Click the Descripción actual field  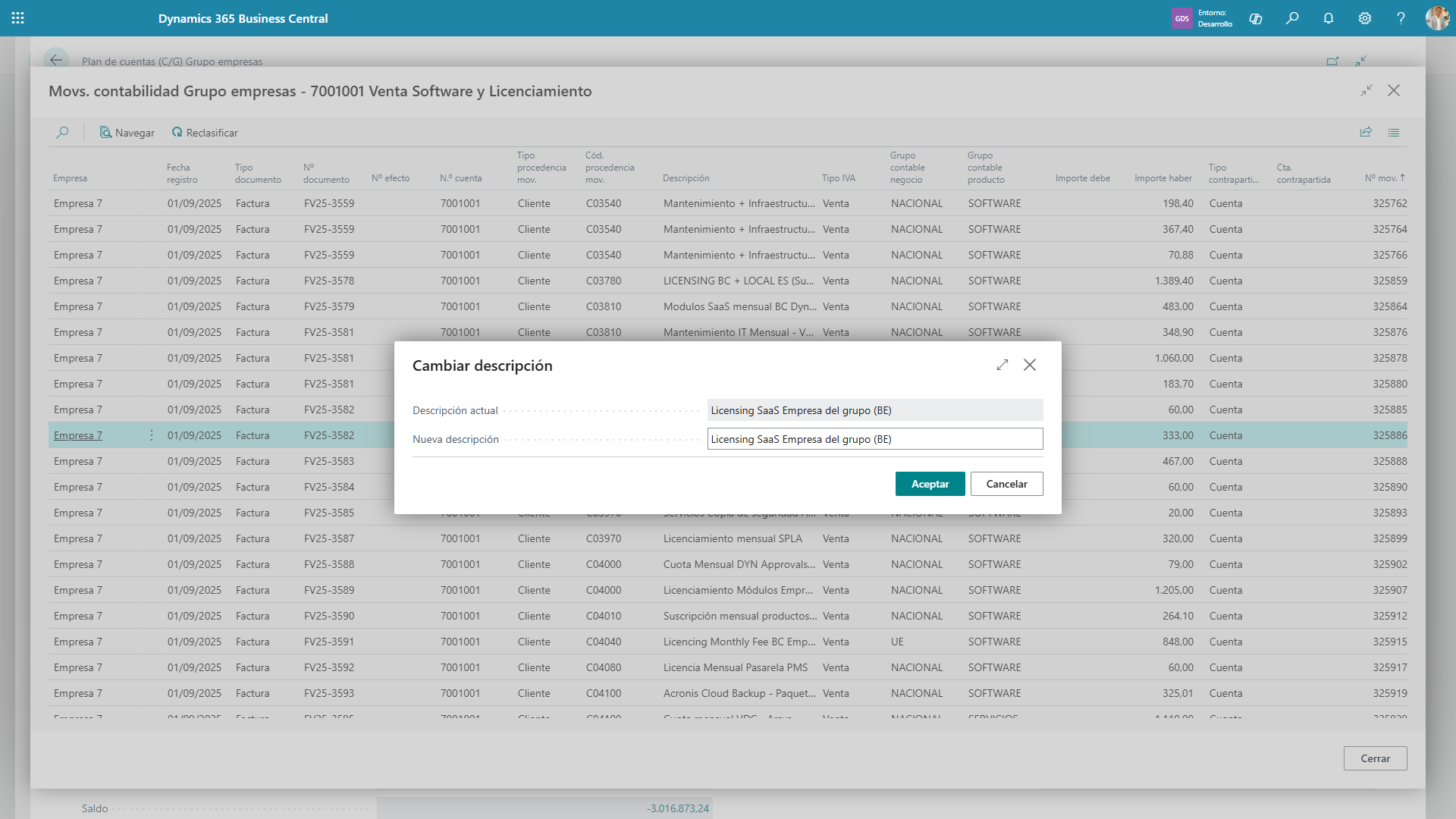pos(875,410)
